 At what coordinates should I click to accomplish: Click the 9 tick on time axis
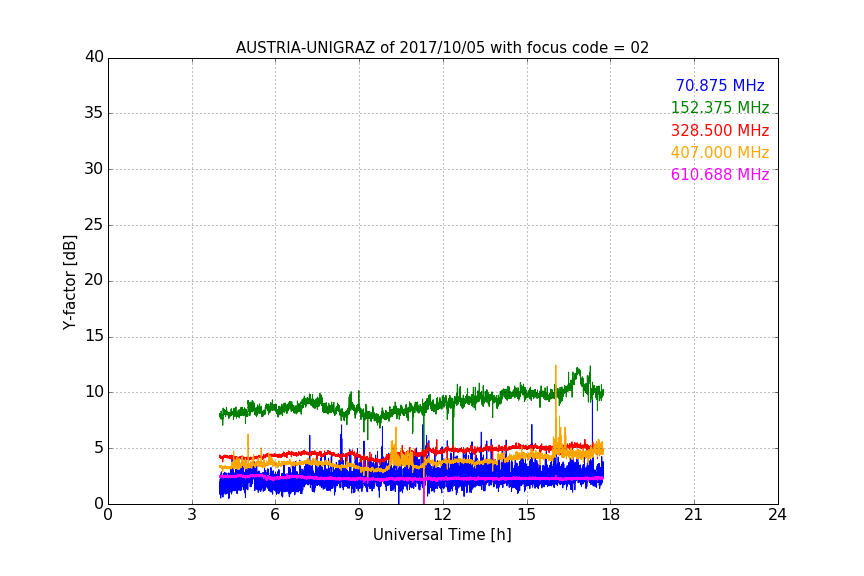click(359, 515)
